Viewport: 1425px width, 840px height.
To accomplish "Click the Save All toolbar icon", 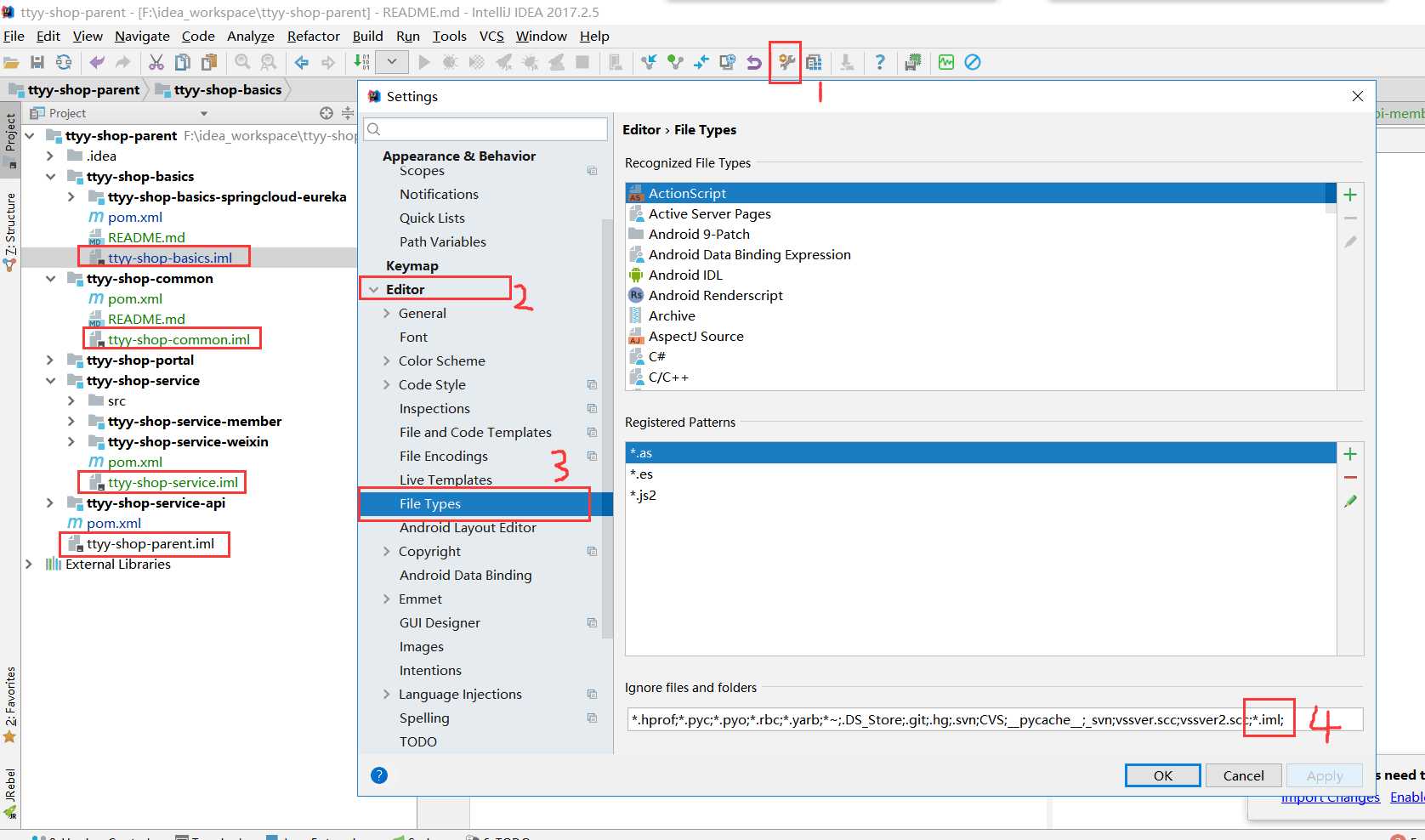I will 37,62.
